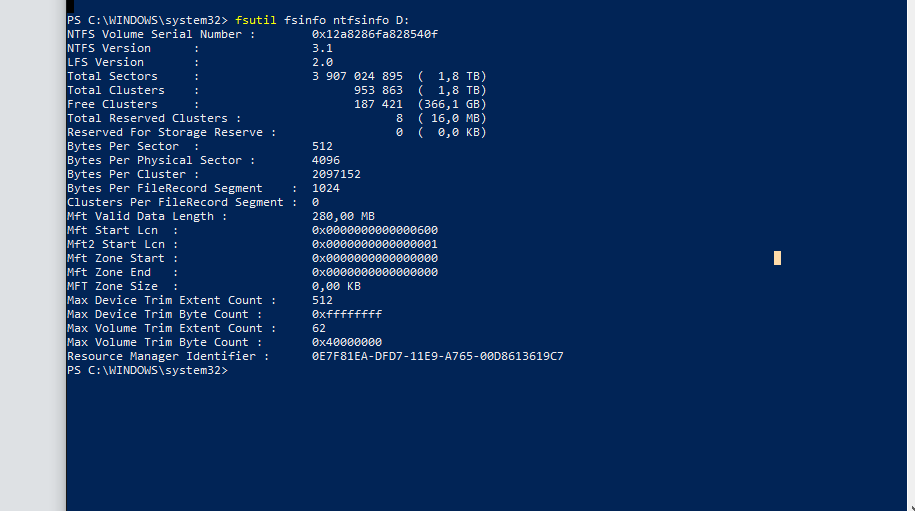
Task: Click the Mft2 Start Lcn hex value
Action: [375, 244]
